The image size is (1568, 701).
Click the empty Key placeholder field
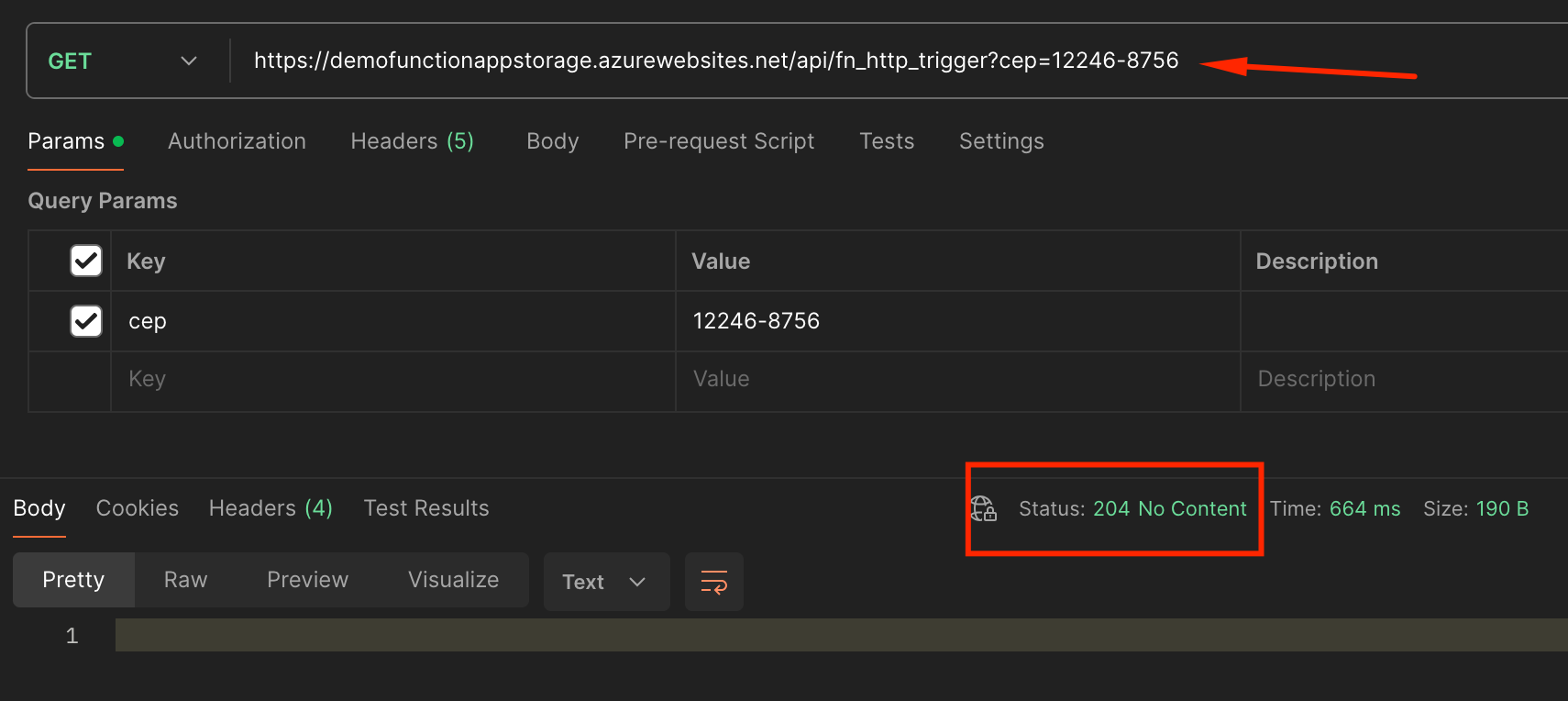(393, 380)
